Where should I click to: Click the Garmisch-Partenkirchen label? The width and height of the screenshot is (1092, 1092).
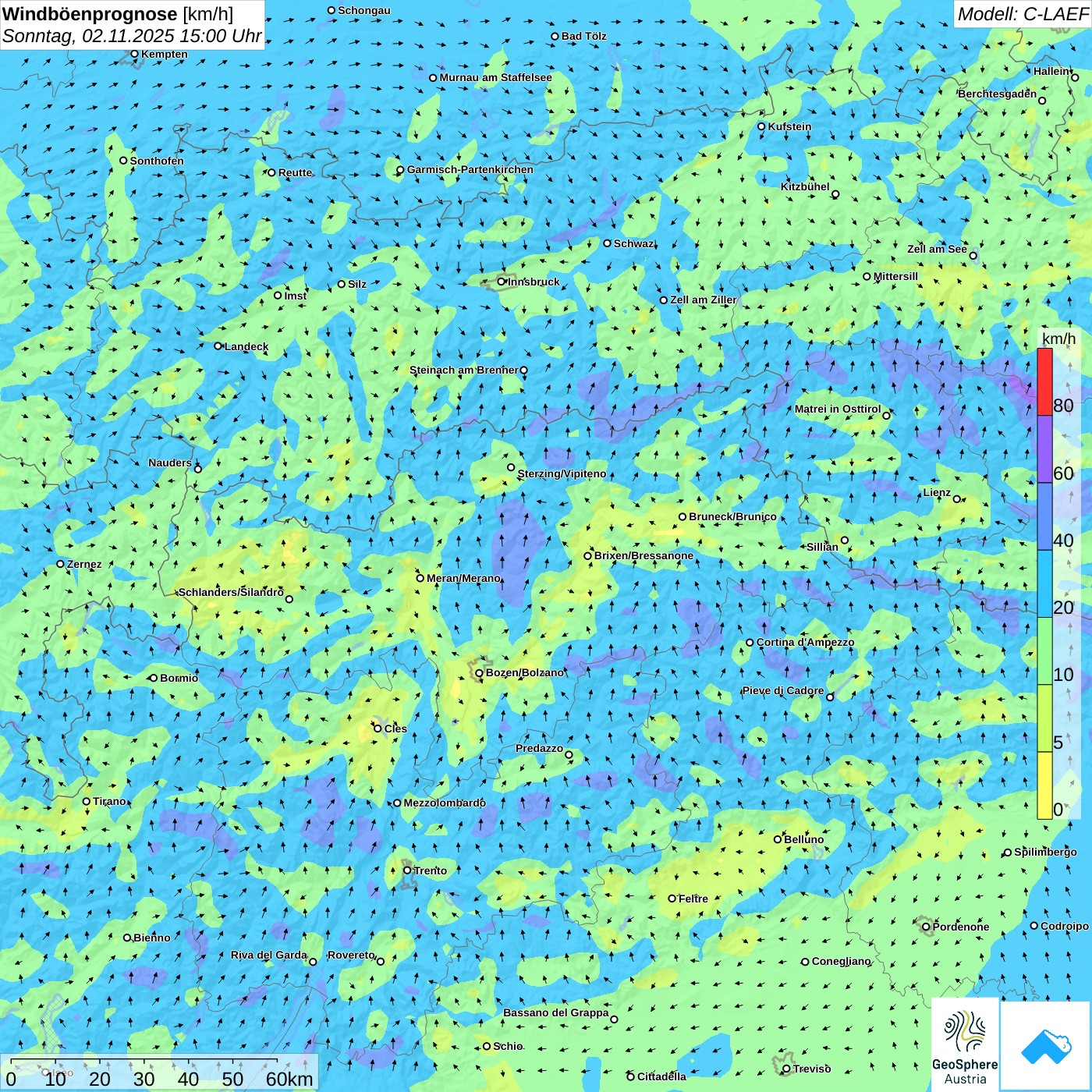point(470,169)
